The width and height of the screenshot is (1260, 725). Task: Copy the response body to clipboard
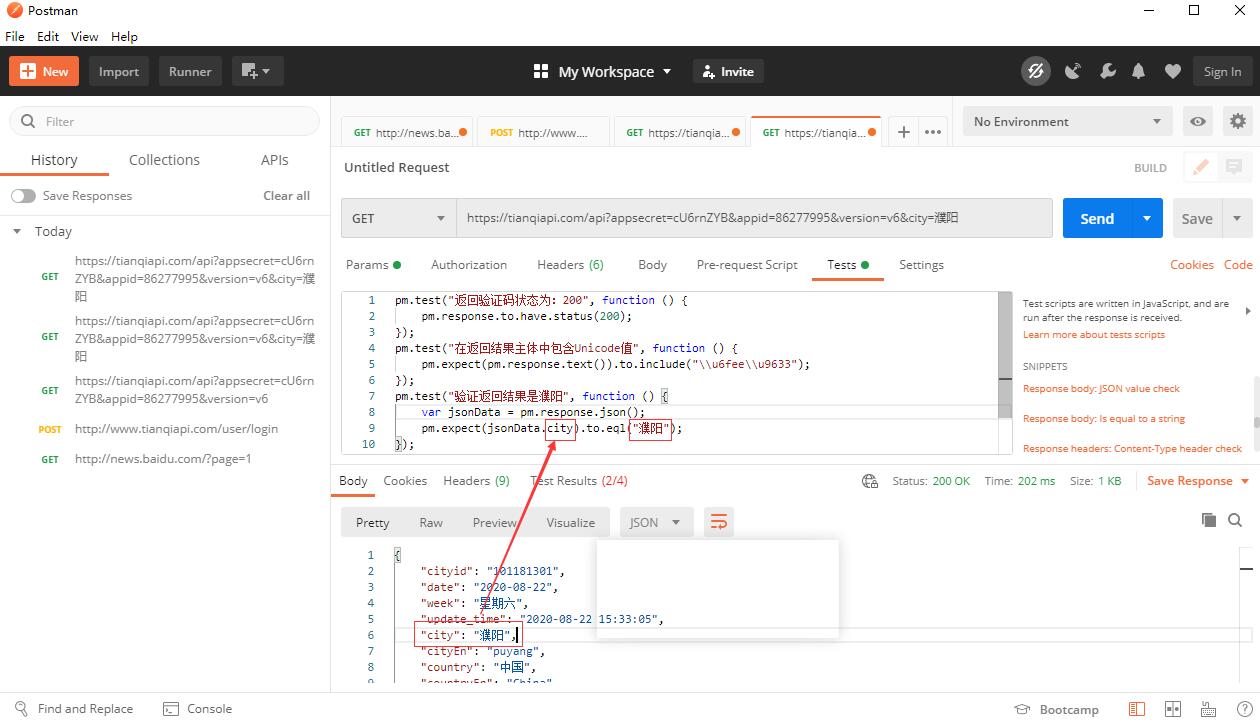click(1209, 520)
